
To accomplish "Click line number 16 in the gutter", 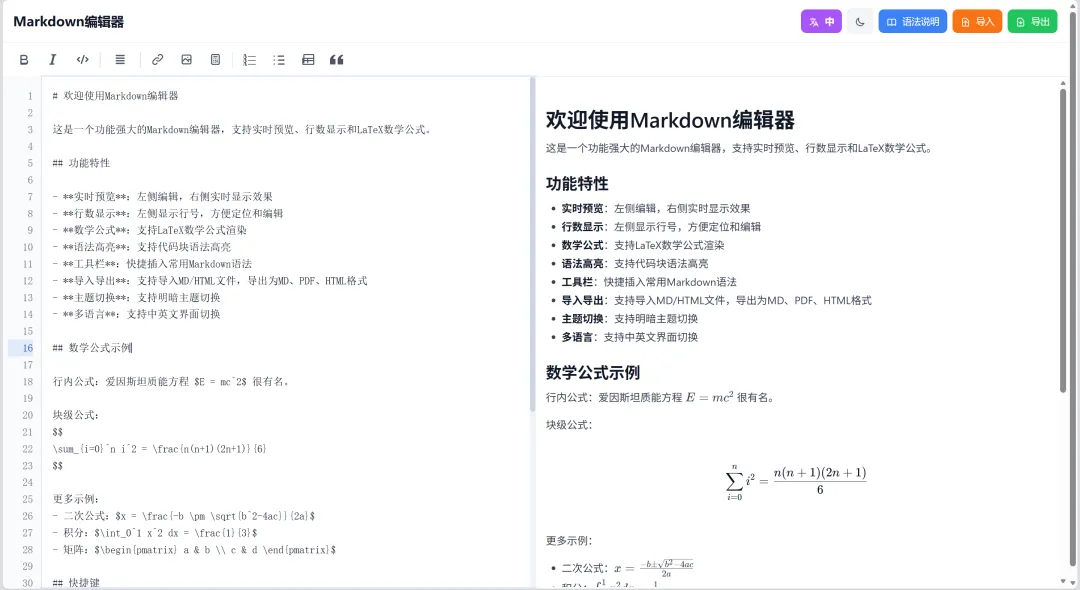I will point(28,348).
